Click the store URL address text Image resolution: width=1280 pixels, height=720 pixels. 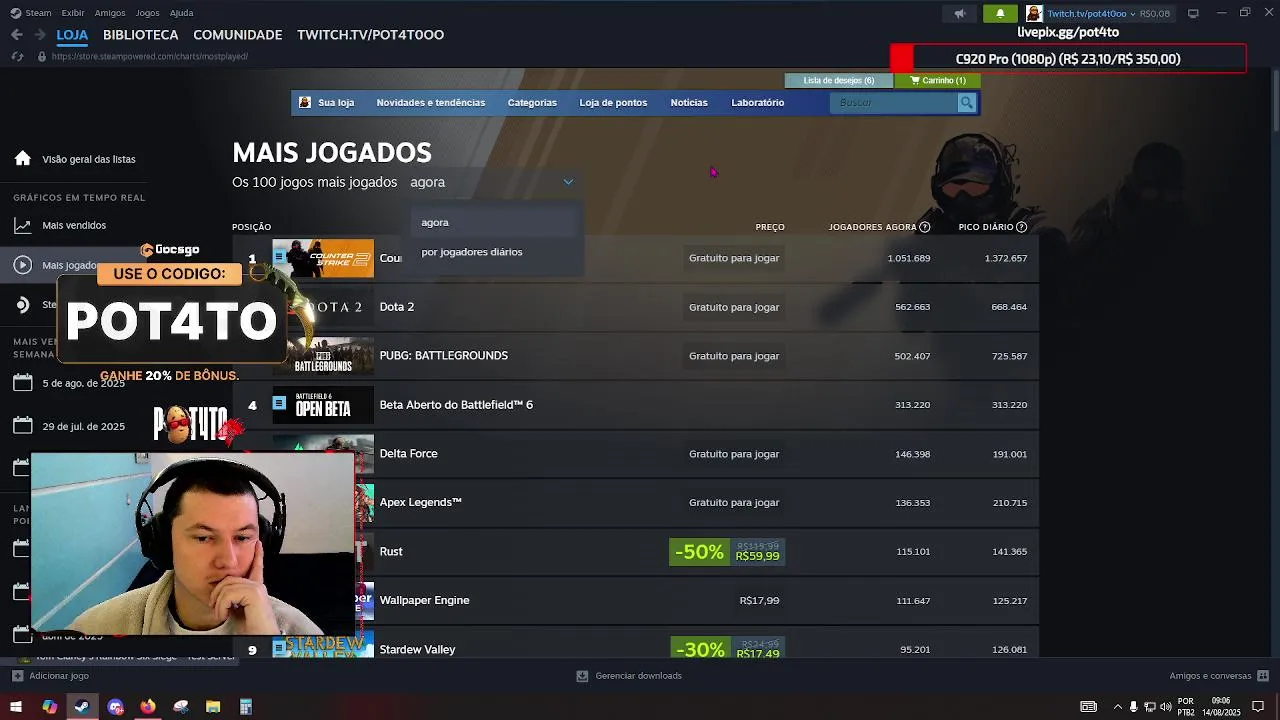[x=150, y=56]
